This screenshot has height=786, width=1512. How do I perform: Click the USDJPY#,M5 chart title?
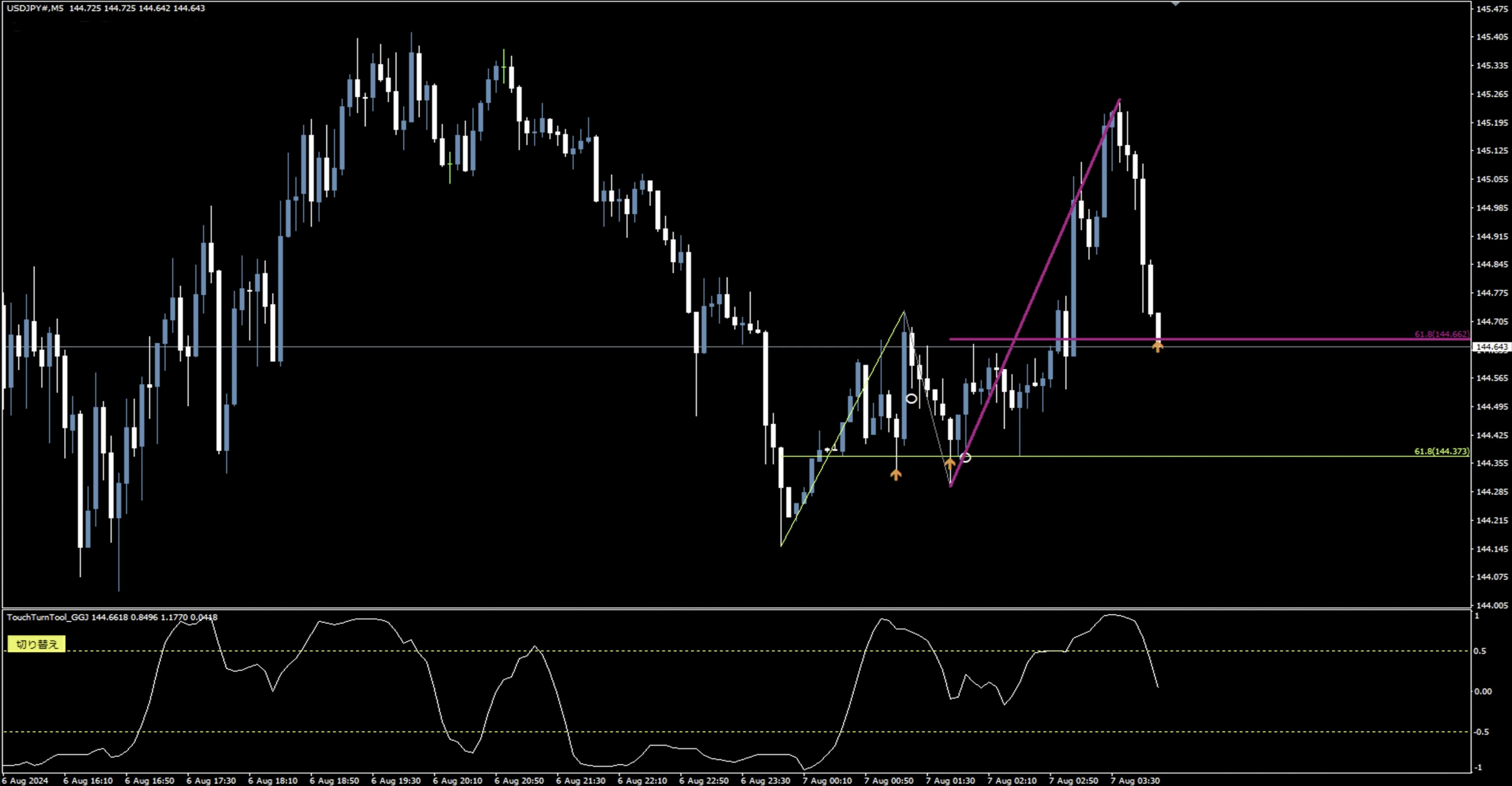click(x=35, y=8)
